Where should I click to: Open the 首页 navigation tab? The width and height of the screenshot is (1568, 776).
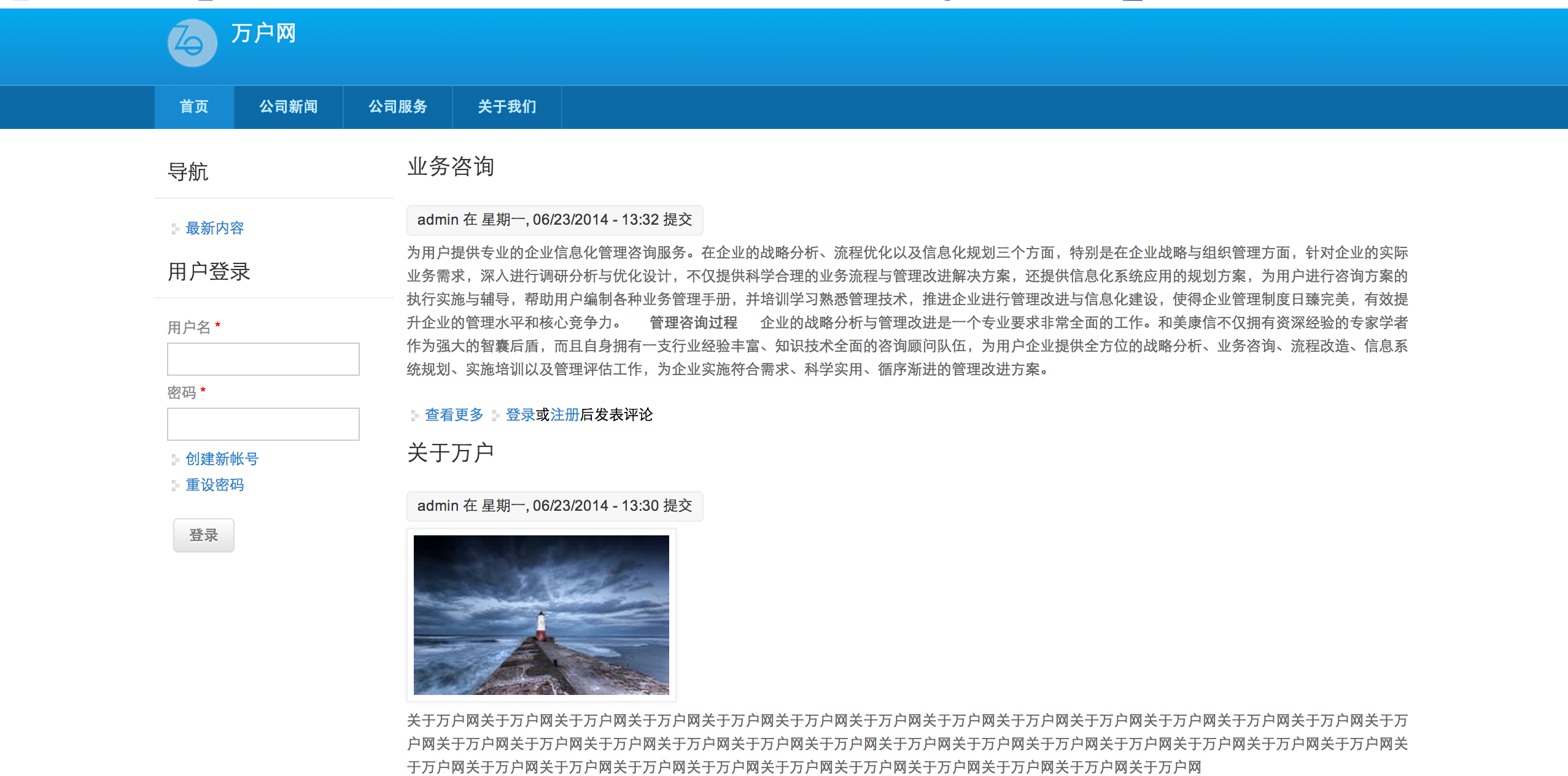tap(194, 107)
